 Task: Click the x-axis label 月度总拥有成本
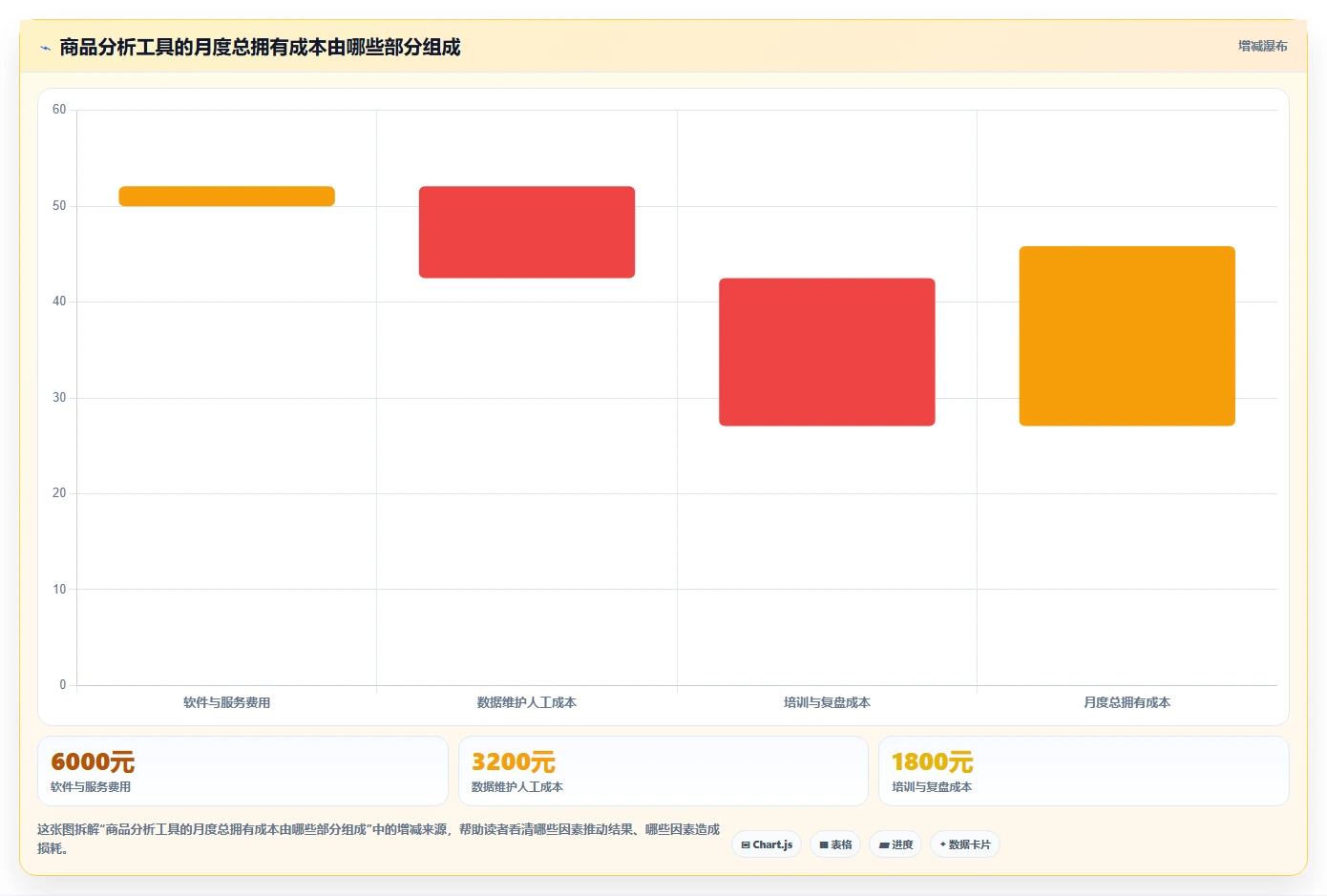click(1127, 702)
